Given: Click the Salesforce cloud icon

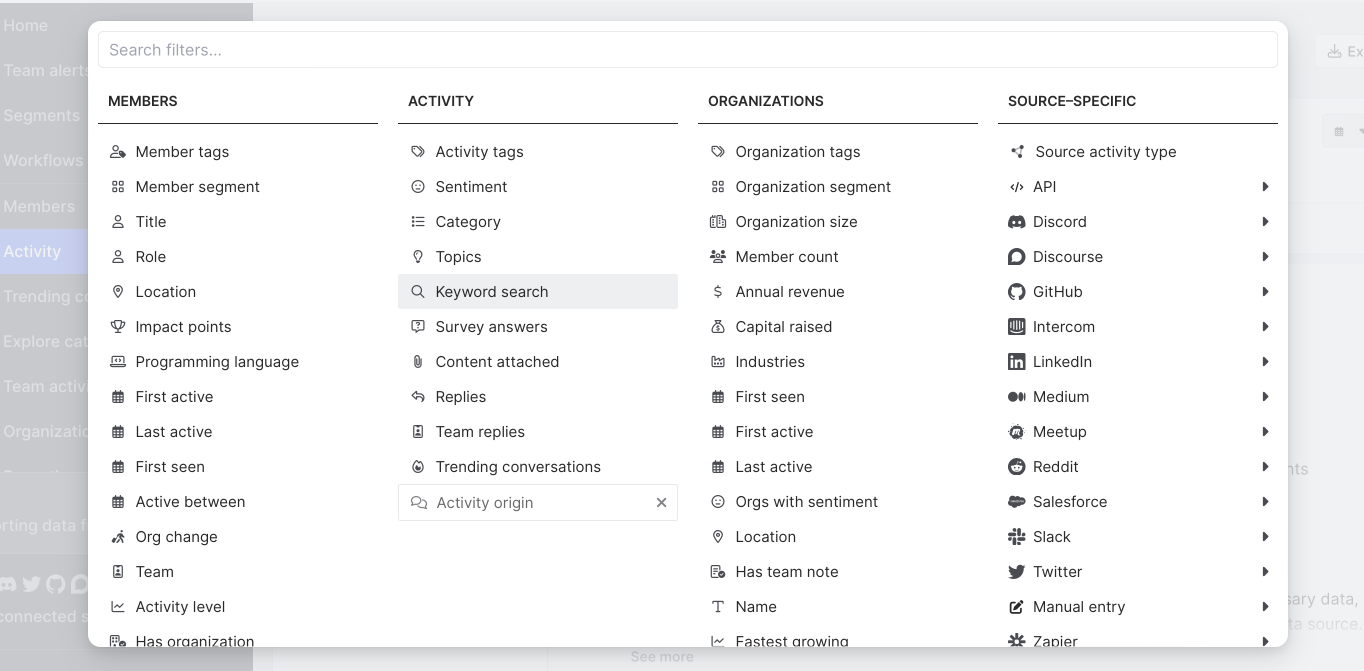Looking at the screenshot, I should [x=1017, y=502].
